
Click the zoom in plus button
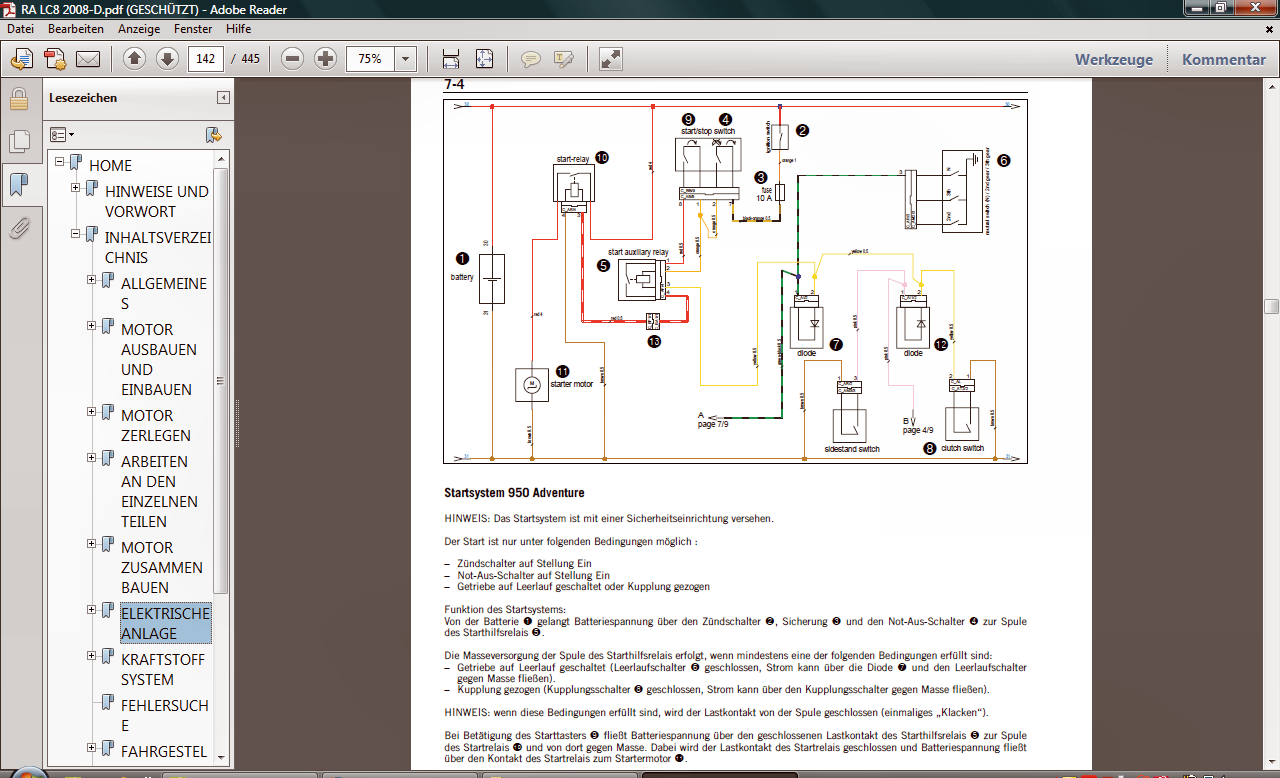tap(325, 59)
